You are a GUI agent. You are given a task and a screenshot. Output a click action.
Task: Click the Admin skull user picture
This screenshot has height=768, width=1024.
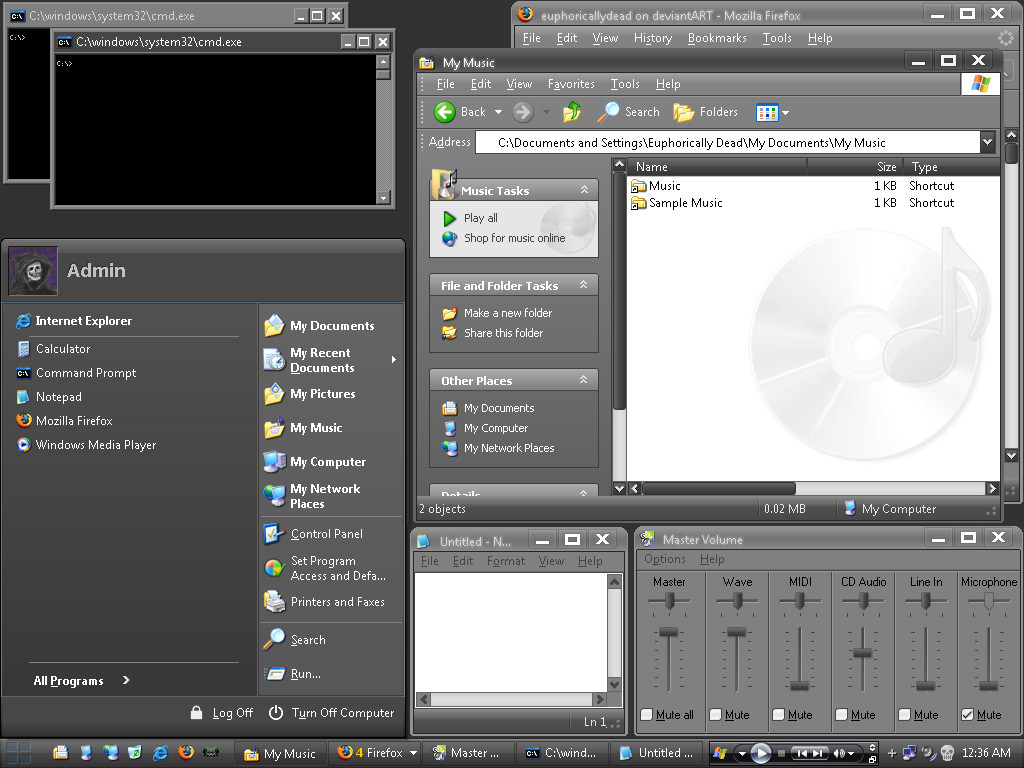coord(33,271)
